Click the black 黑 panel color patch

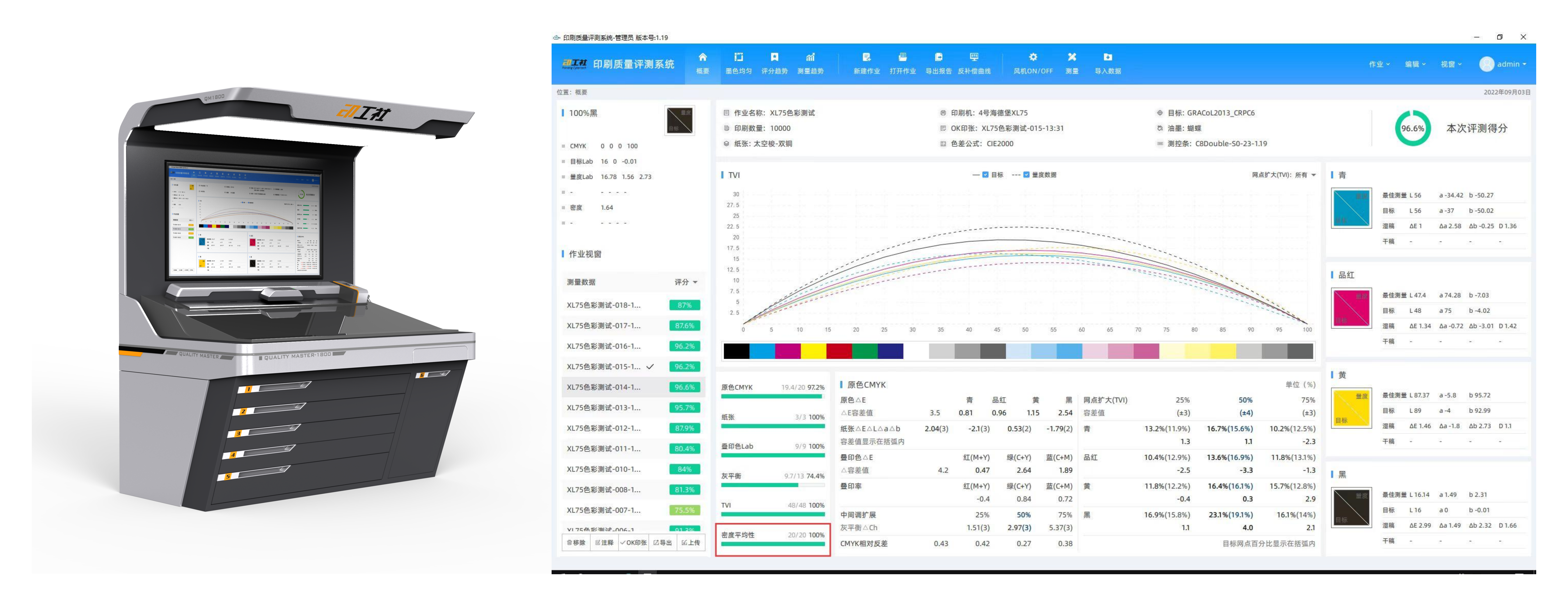[1351, 507]
